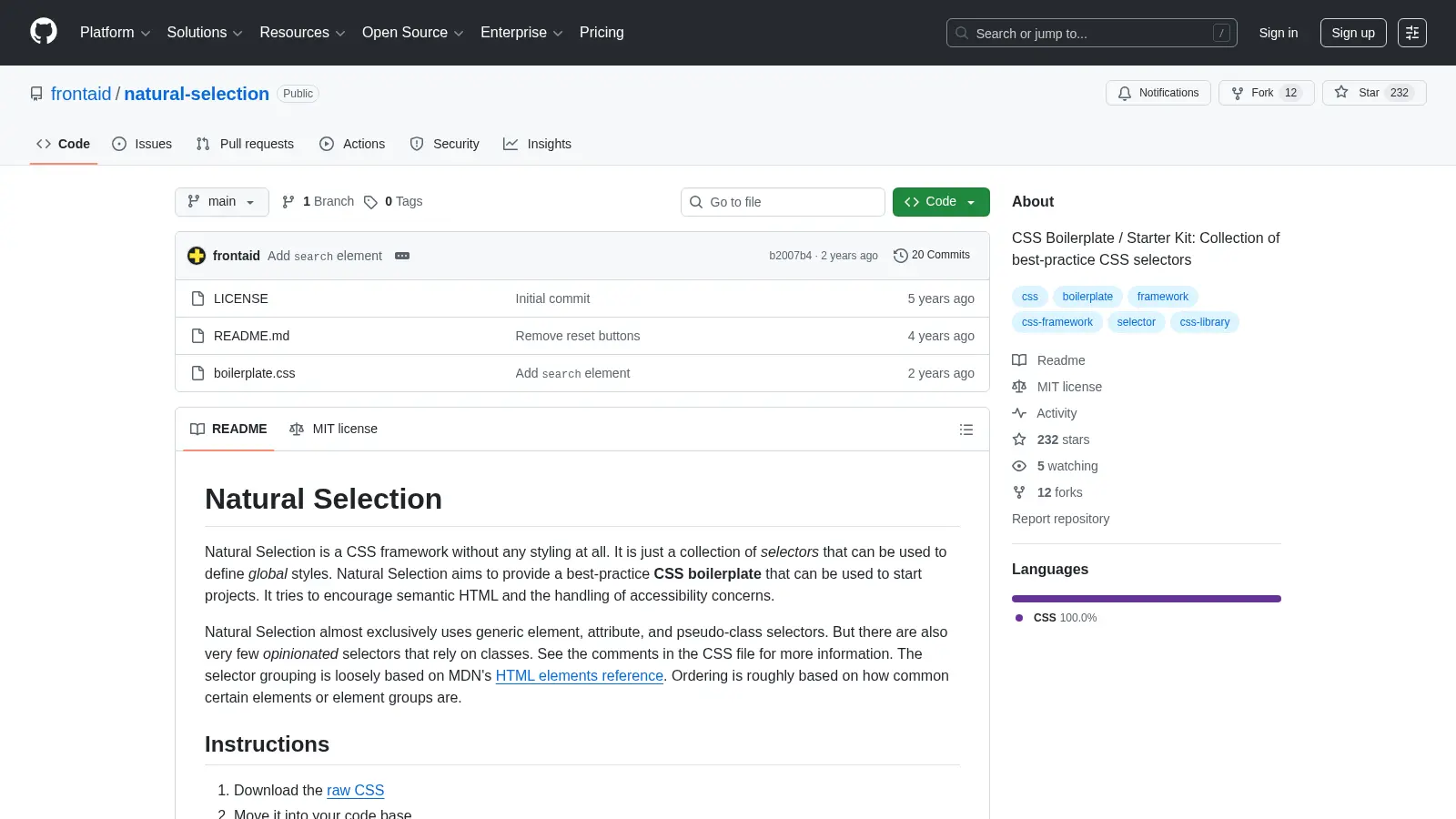Viewport: 1456px width, 819px height.
Task: Open the frontaid owner link
Action: tap(81, 94)
